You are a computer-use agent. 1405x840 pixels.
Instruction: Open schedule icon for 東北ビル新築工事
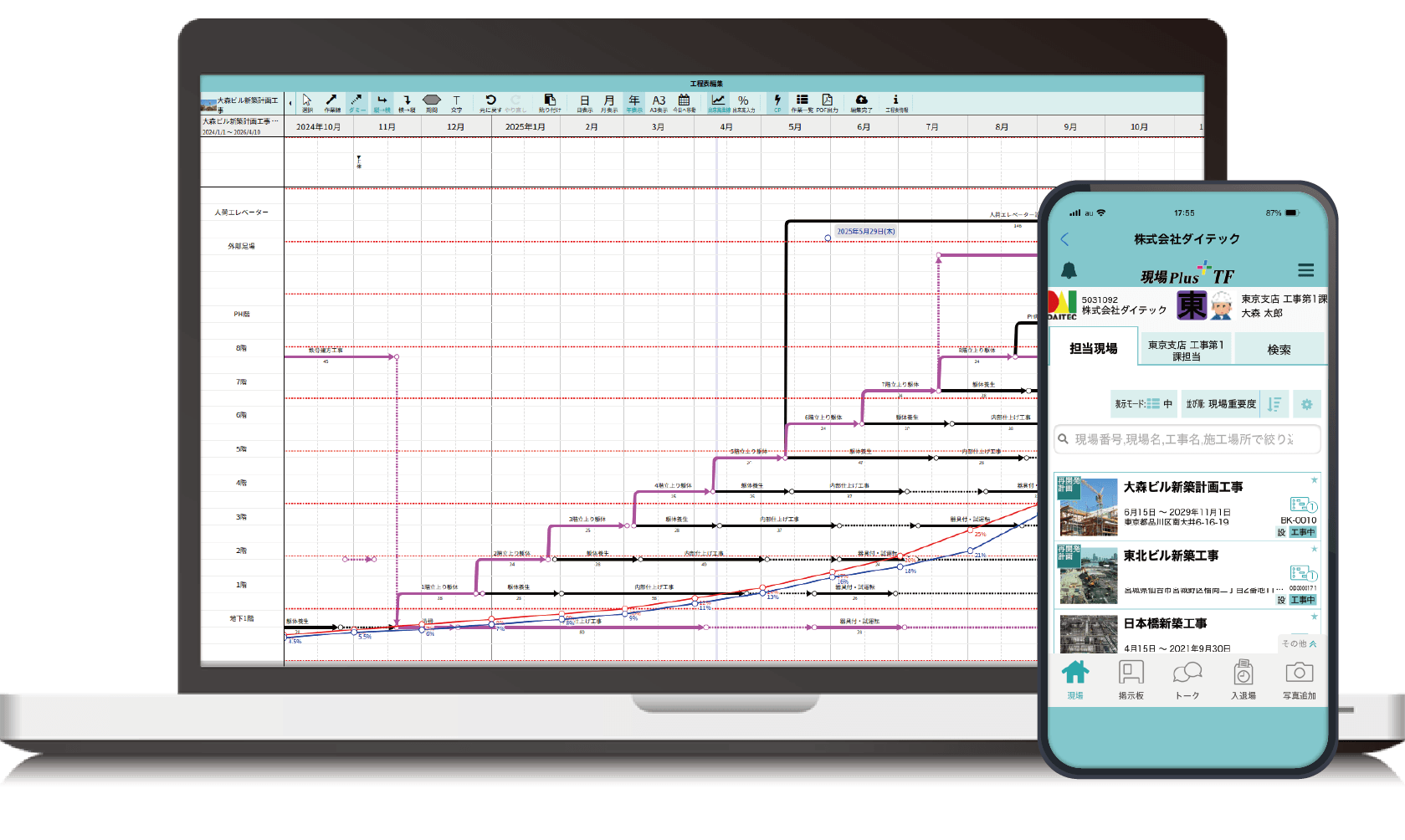pyautogui.click(x=1303, y=573)
